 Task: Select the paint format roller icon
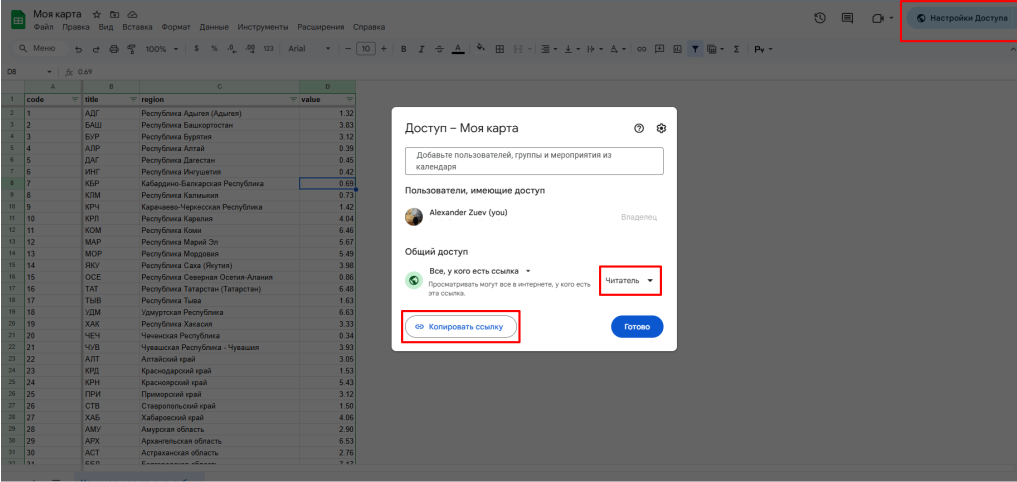132,49
